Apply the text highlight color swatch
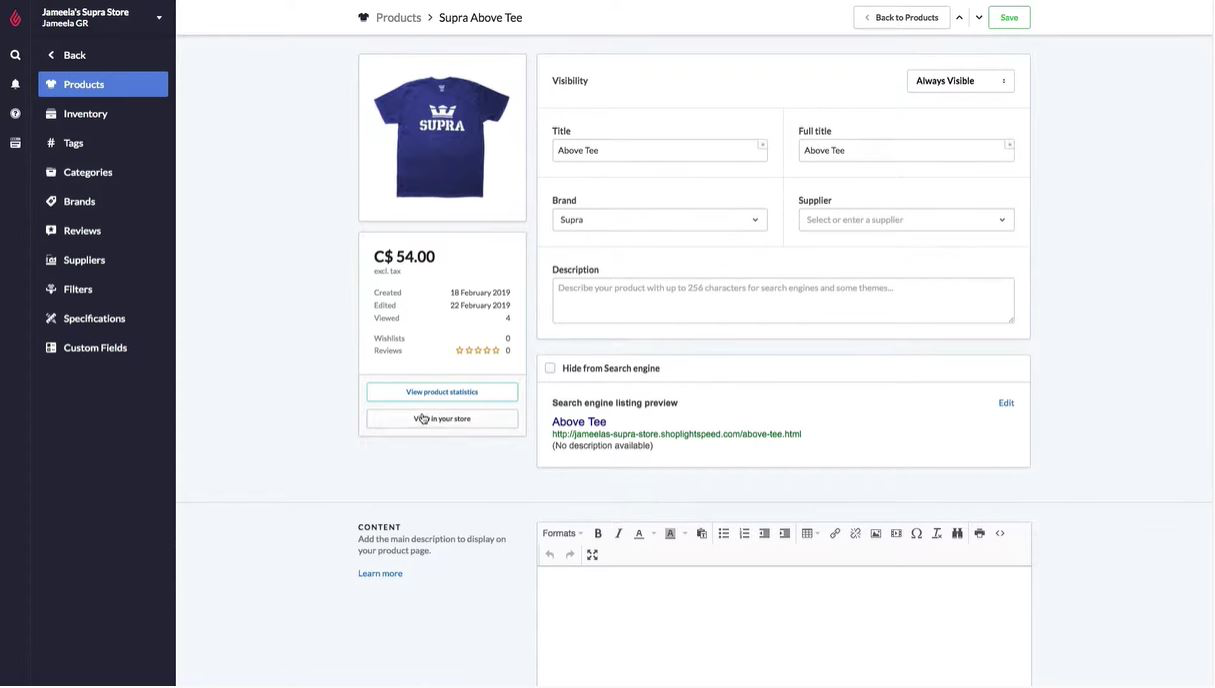The height and width of the screenshot is (688, 1215). point(668,532)
